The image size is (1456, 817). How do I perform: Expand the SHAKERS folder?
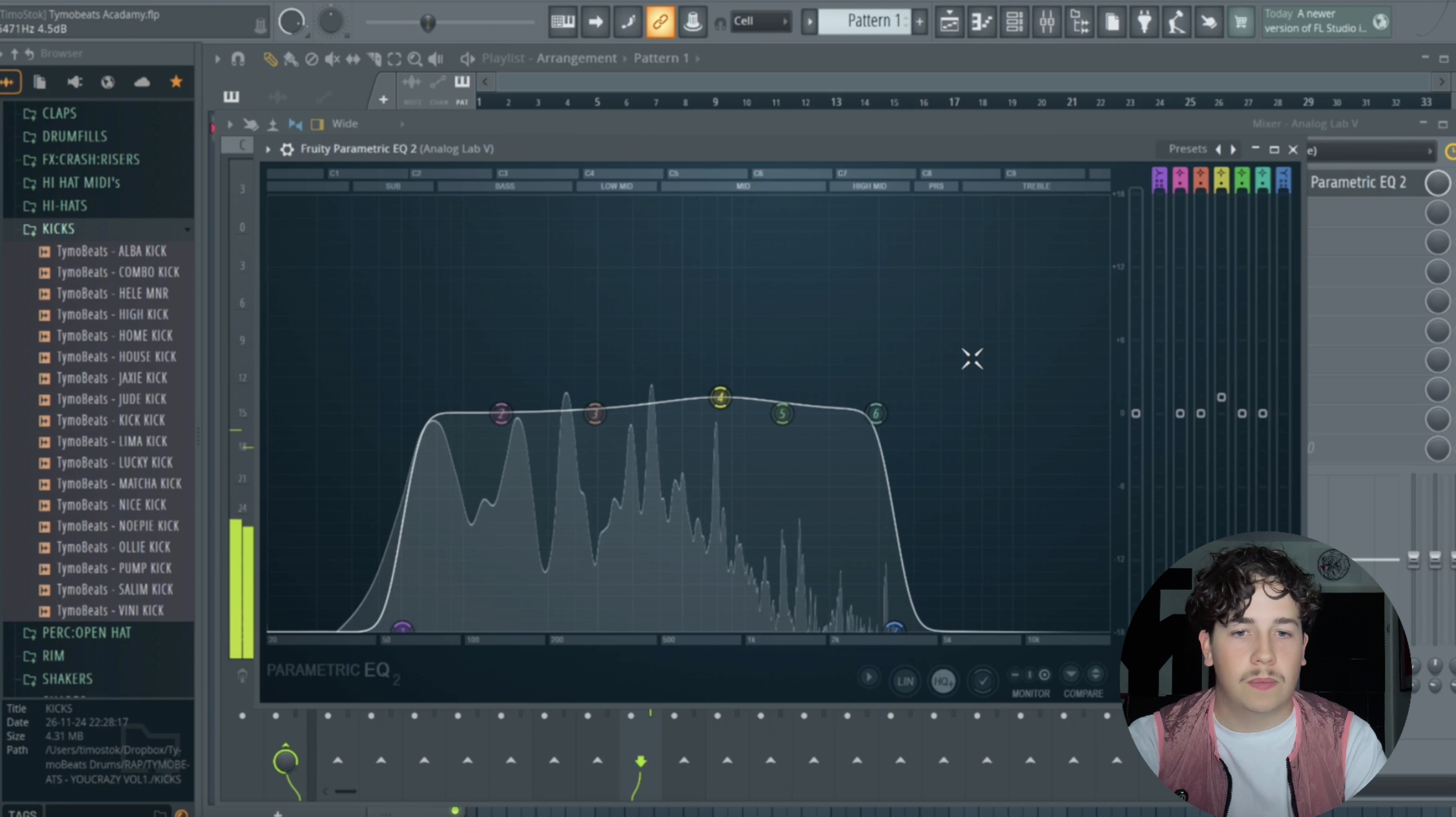[x=67, y=679]
